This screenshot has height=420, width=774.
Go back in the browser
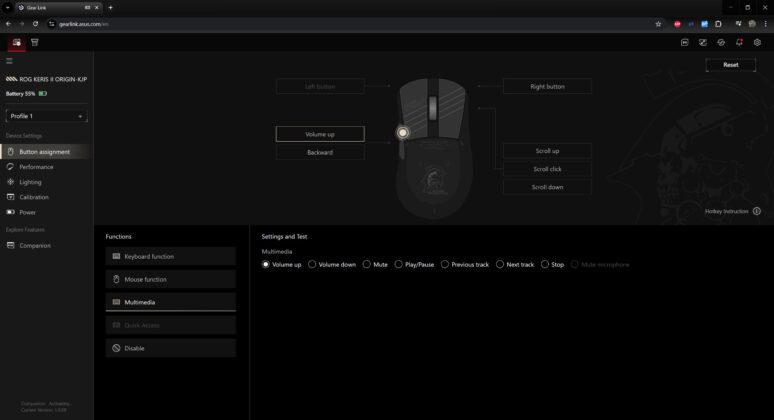[8, 24]
